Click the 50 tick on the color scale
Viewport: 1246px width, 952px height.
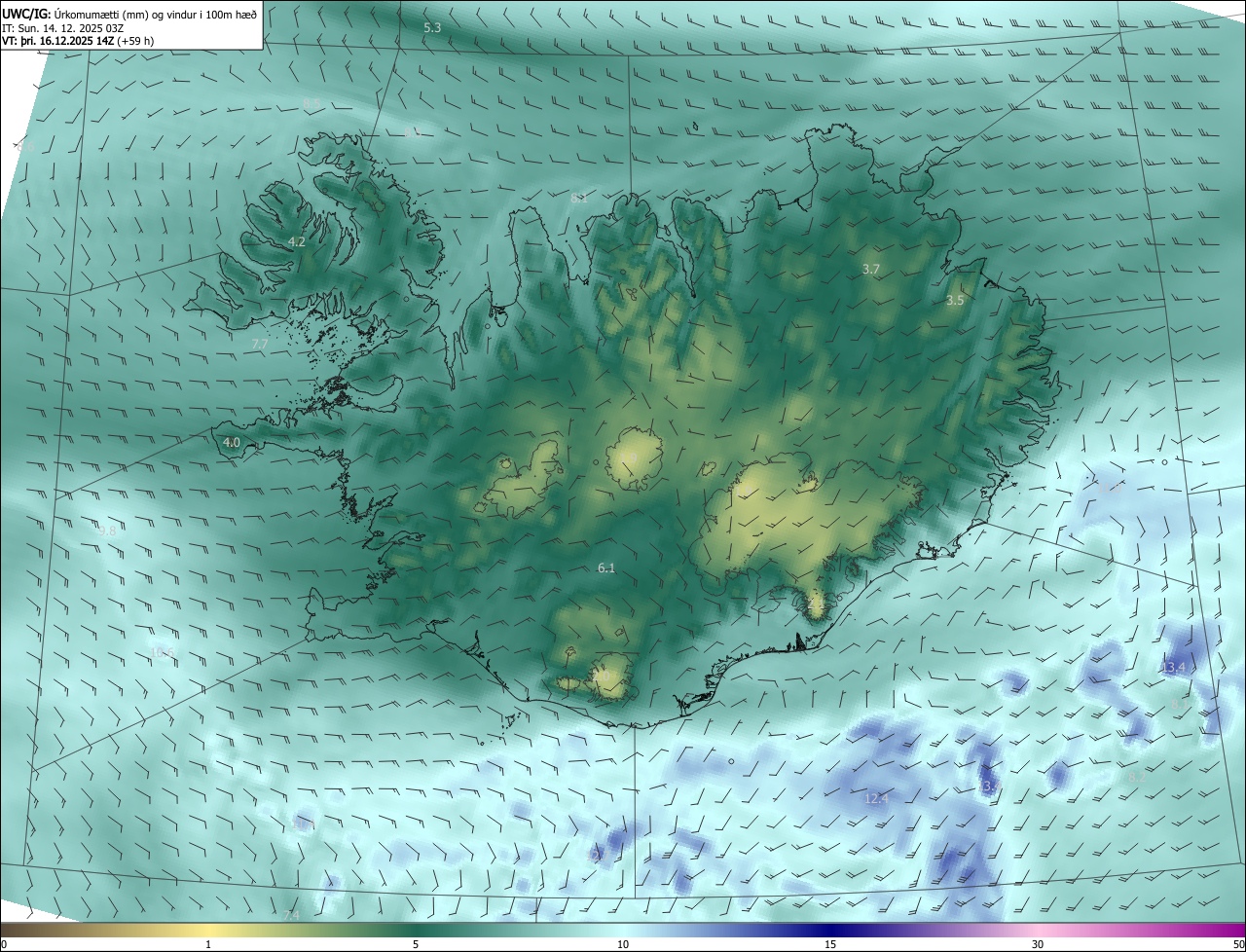pos(1237,944)
